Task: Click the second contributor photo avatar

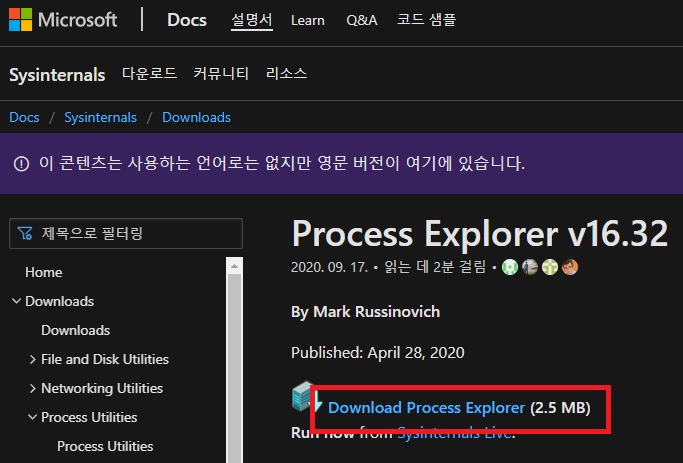Action: click(530, 267)
